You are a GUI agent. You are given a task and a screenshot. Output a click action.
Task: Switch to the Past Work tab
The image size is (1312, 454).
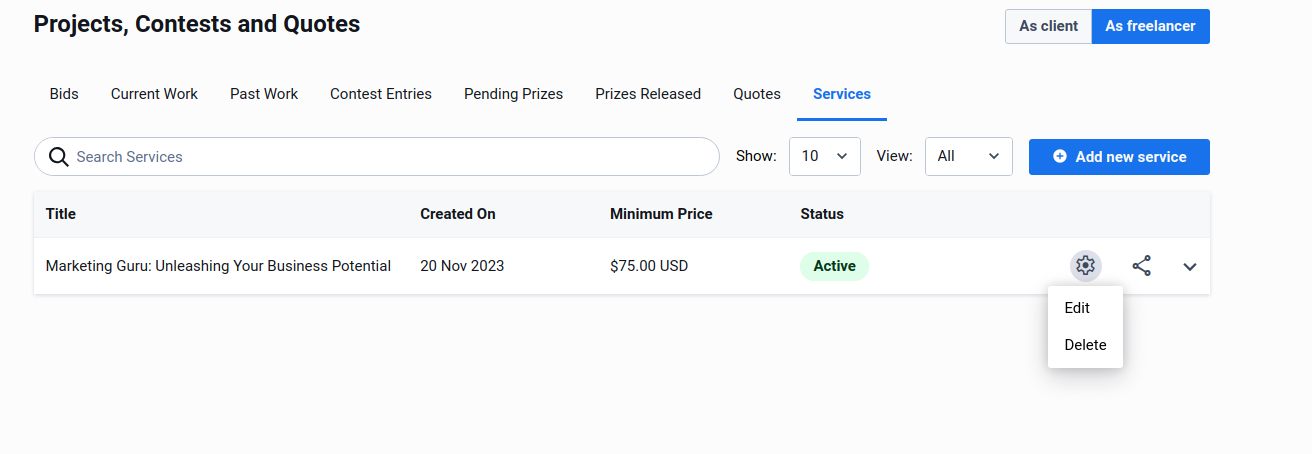click(264, 94)
